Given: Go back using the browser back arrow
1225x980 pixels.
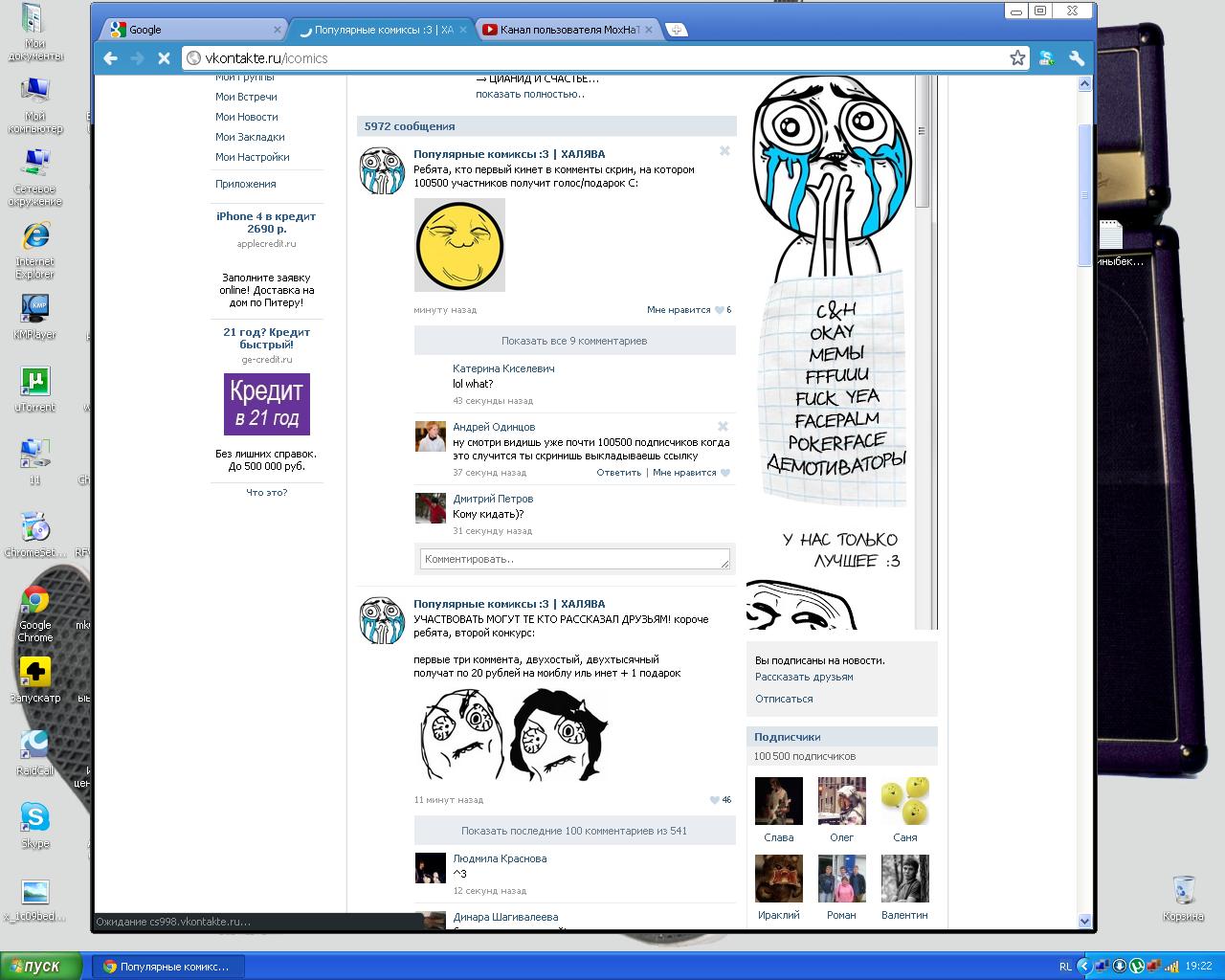Looking at the screenshot, I should pyautogui.click(x=110, y=58).
